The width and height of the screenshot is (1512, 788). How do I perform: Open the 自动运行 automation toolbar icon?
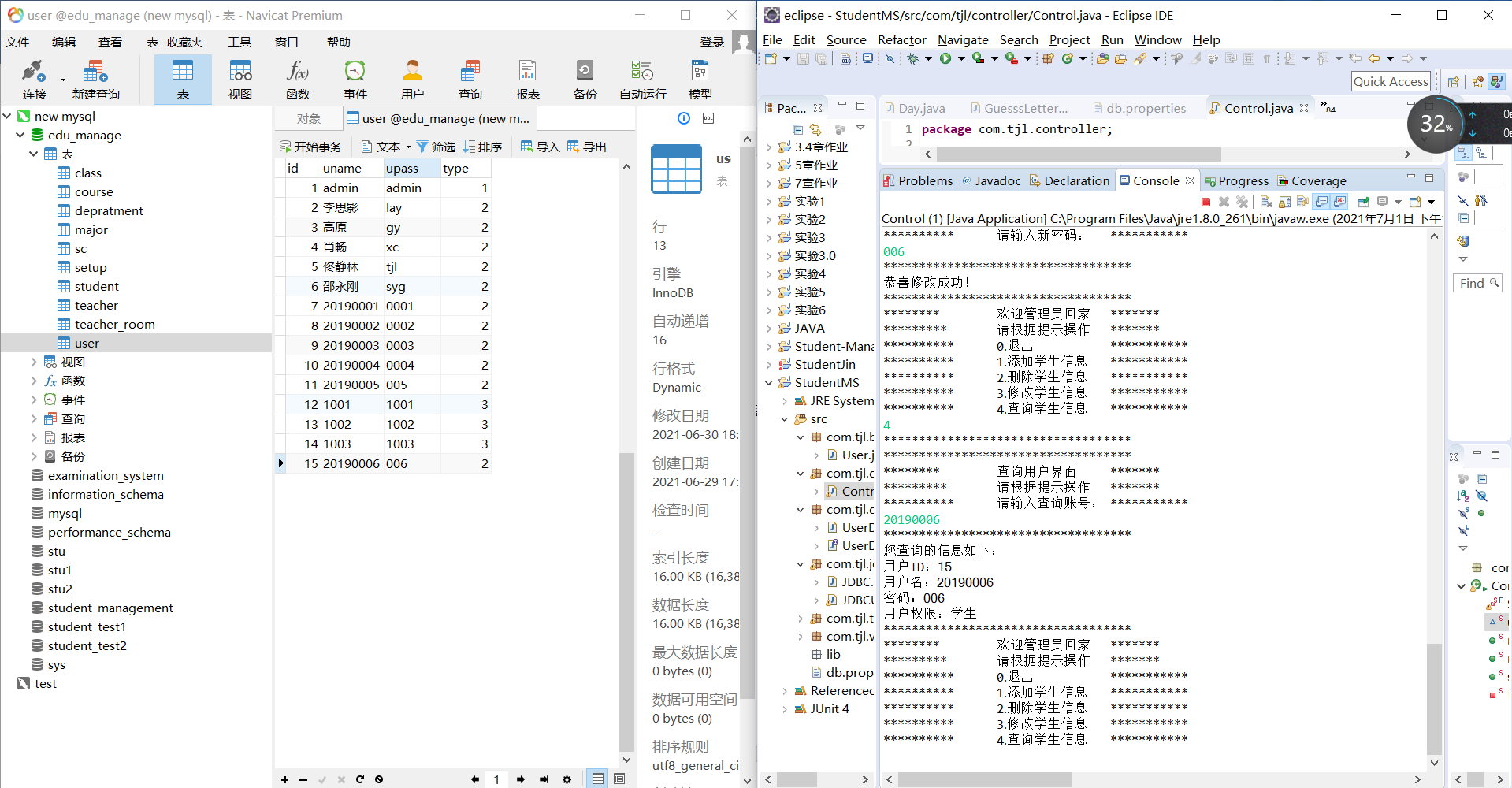click(643, 79)
